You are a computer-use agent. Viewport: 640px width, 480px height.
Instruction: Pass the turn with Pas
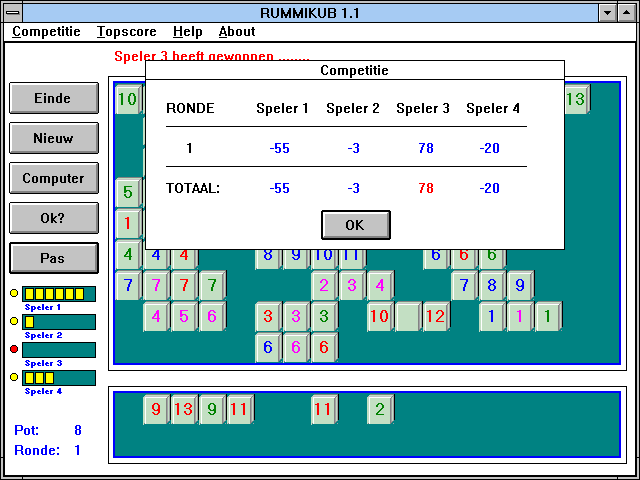click(x=54, y=258)
